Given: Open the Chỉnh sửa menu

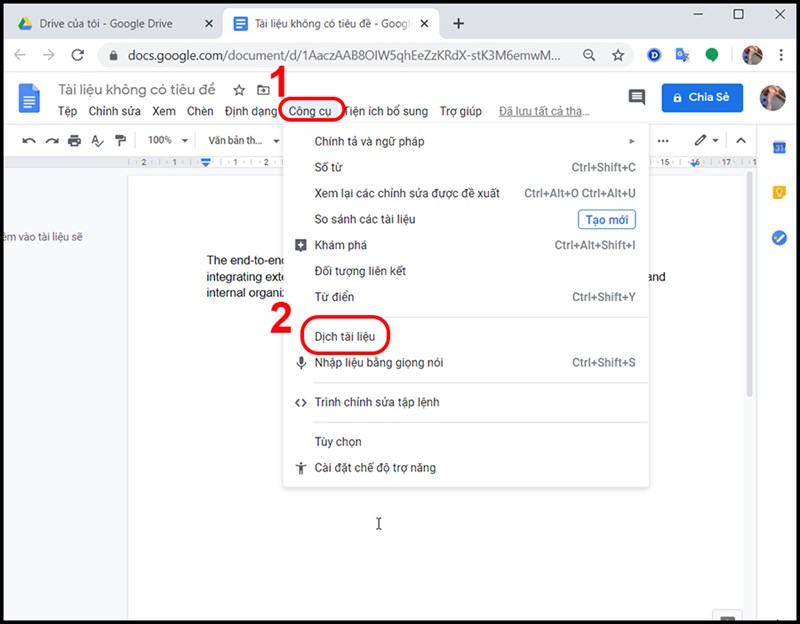Looking at the screenshot, I should [x=114, y=111].
